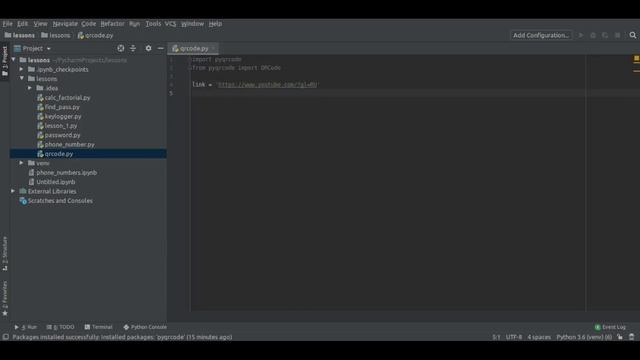Open the Project tool window side tab
The image size is (640, 360).
[x=4, y=61]
